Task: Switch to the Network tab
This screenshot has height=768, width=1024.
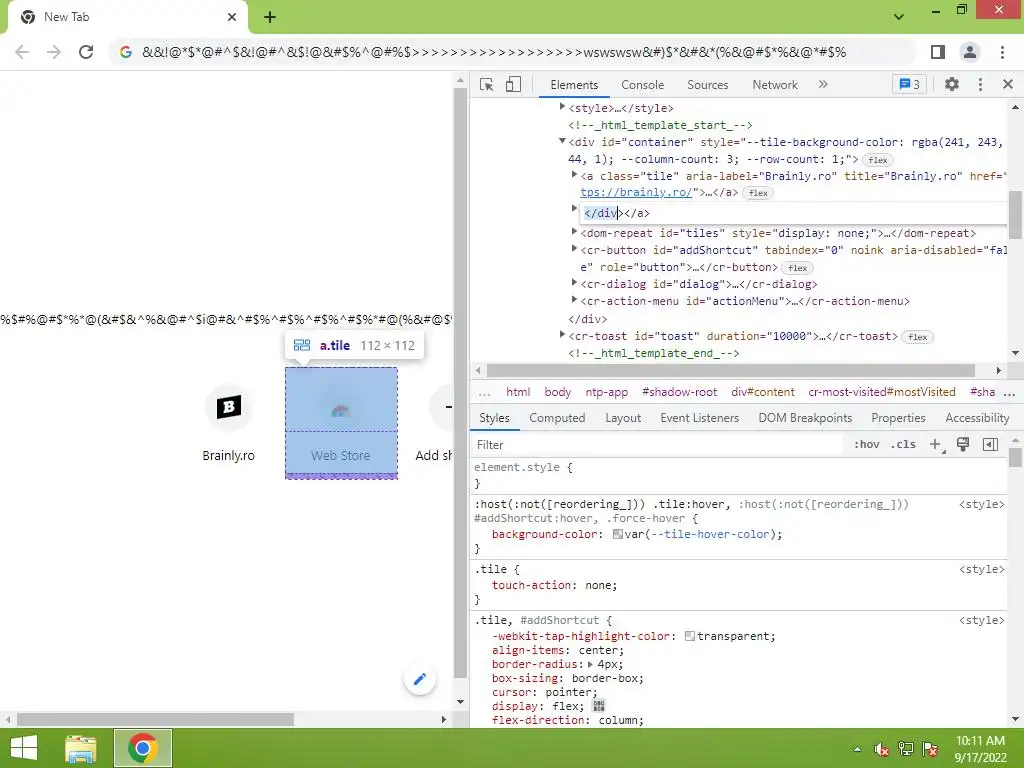Action: point(775,85)
